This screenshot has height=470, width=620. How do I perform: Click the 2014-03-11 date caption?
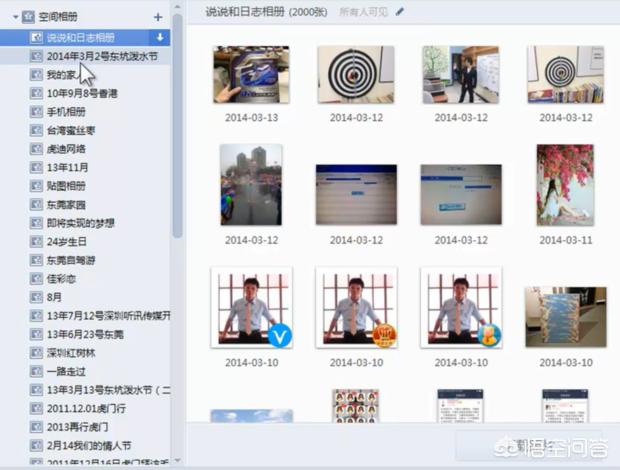pyautogui.click(x=566, y=240)
